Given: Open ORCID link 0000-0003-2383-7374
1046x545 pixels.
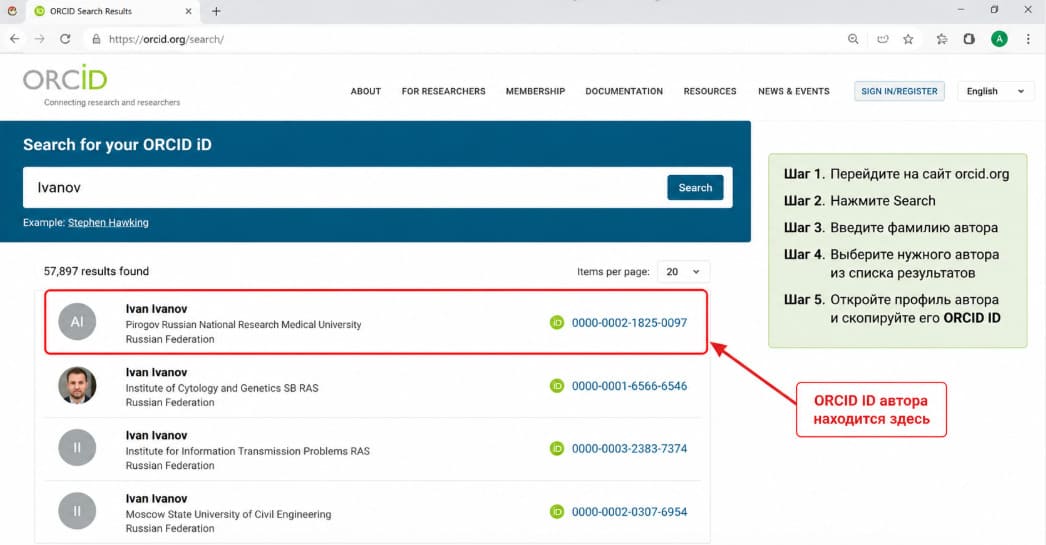Looking at the screenshot, I should [629, 448].
